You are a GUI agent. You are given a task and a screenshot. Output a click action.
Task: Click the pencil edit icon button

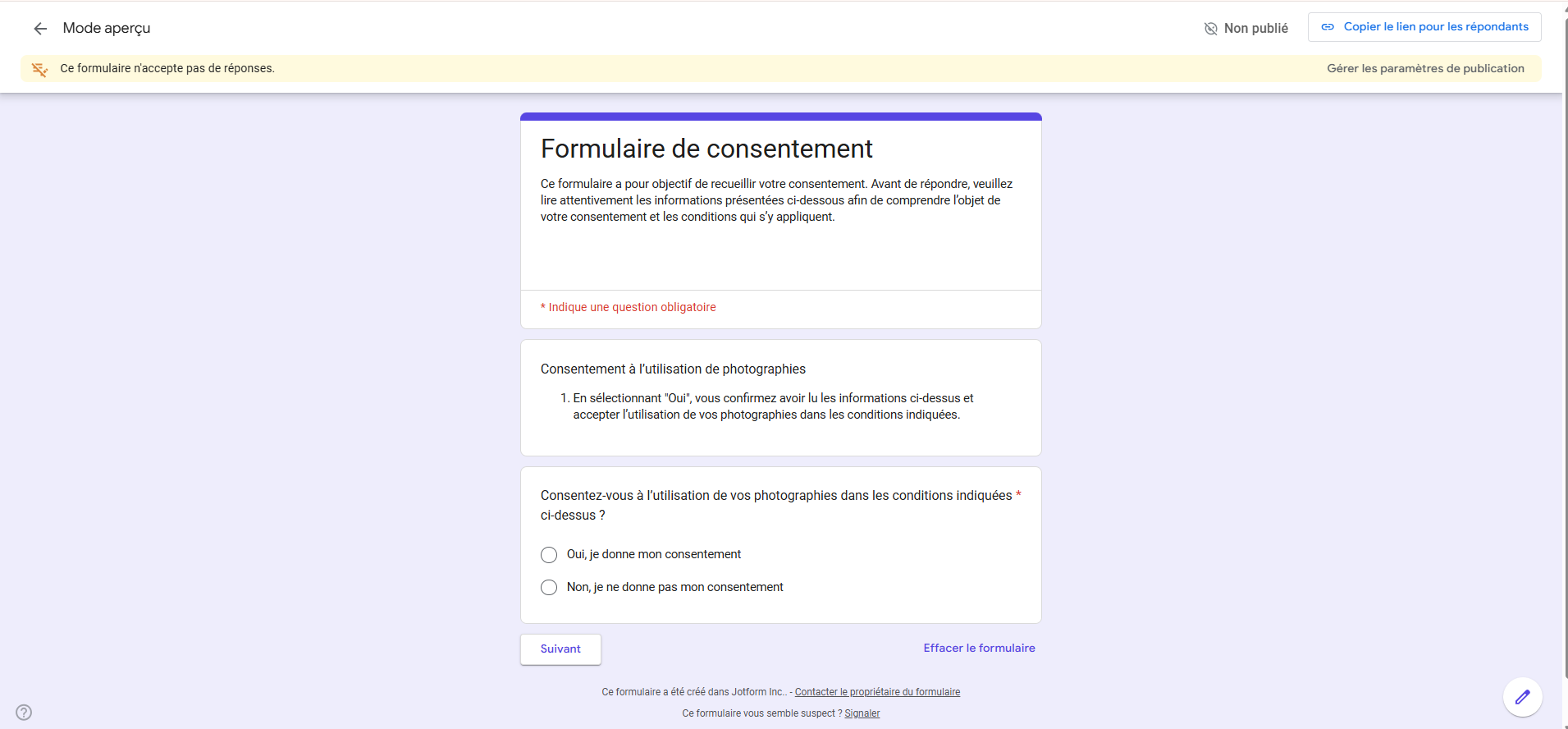pos(1522,697)
